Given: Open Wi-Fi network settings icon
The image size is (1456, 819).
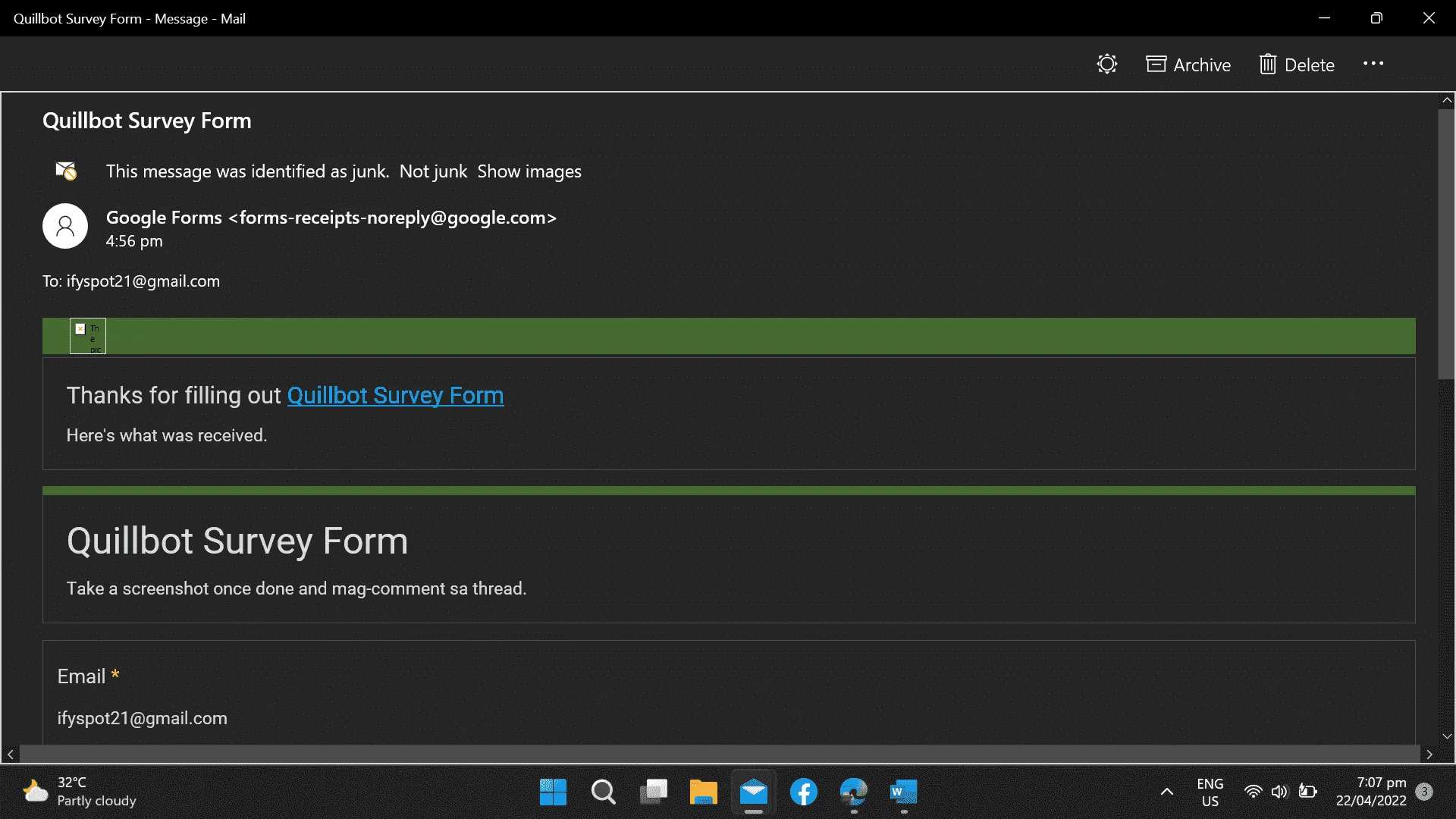Looking at the screenshot, I should (1254, 792).
